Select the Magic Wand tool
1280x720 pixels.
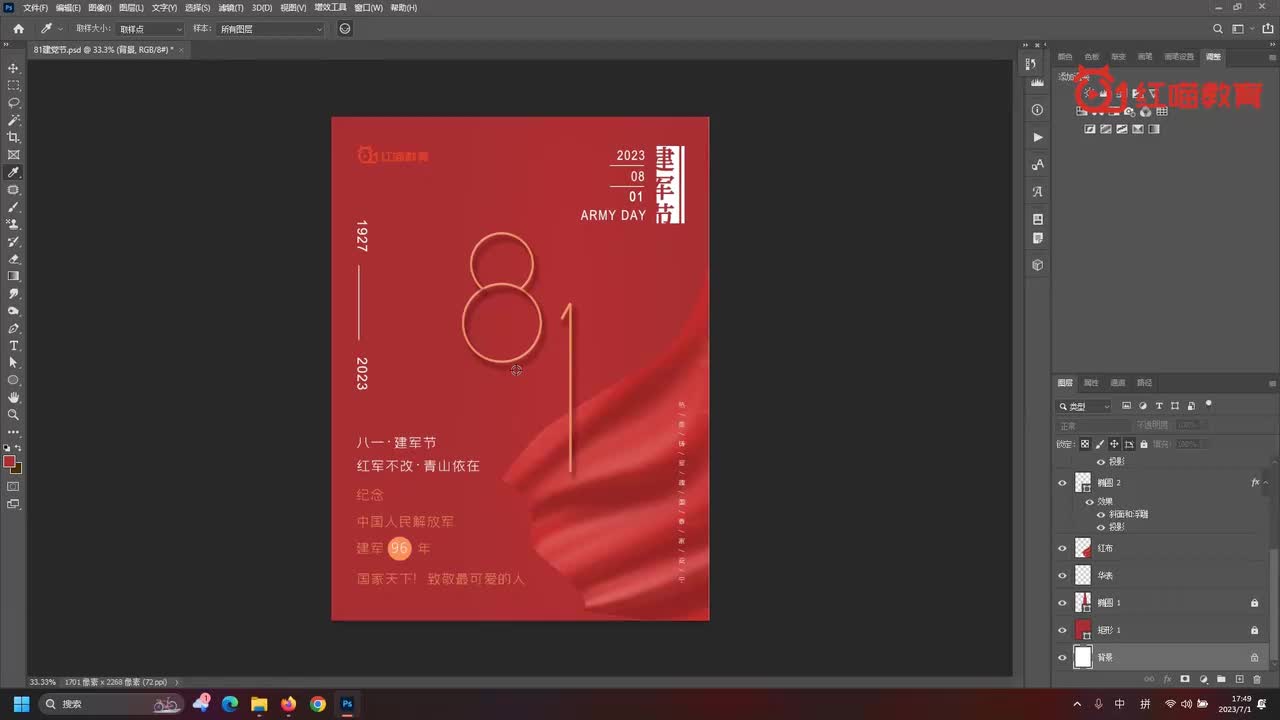pos(14,120)
